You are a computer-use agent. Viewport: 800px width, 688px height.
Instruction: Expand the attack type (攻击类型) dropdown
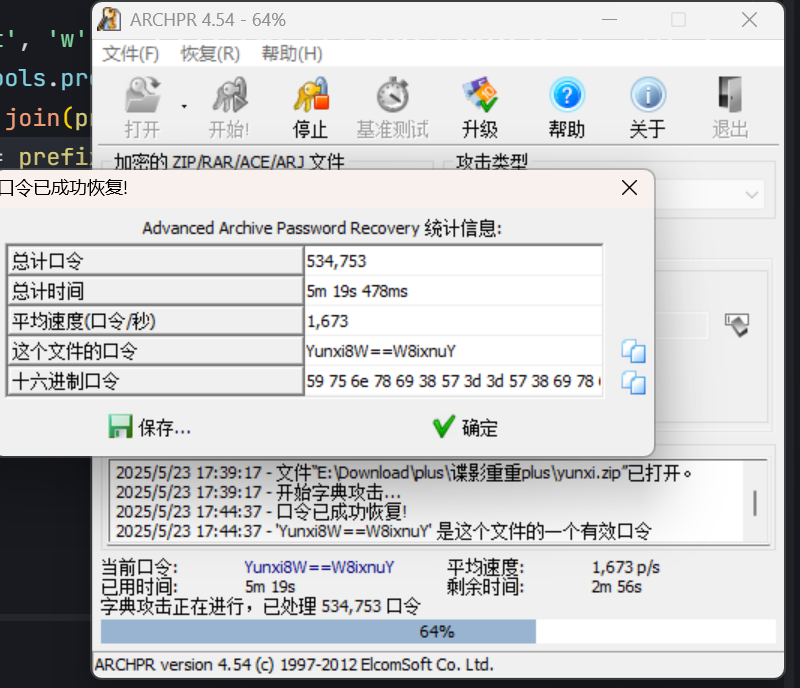click(x=751, y=194)
